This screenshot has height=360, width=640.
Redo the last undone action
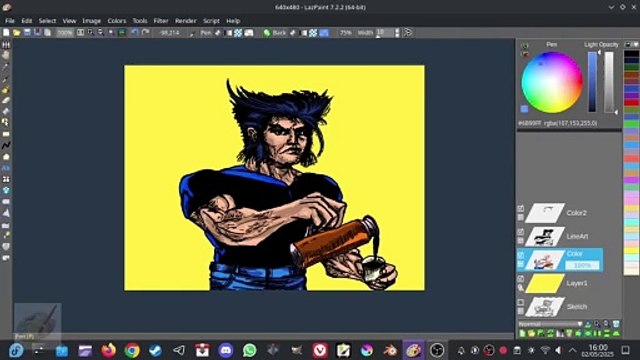[x=145, y=33]
